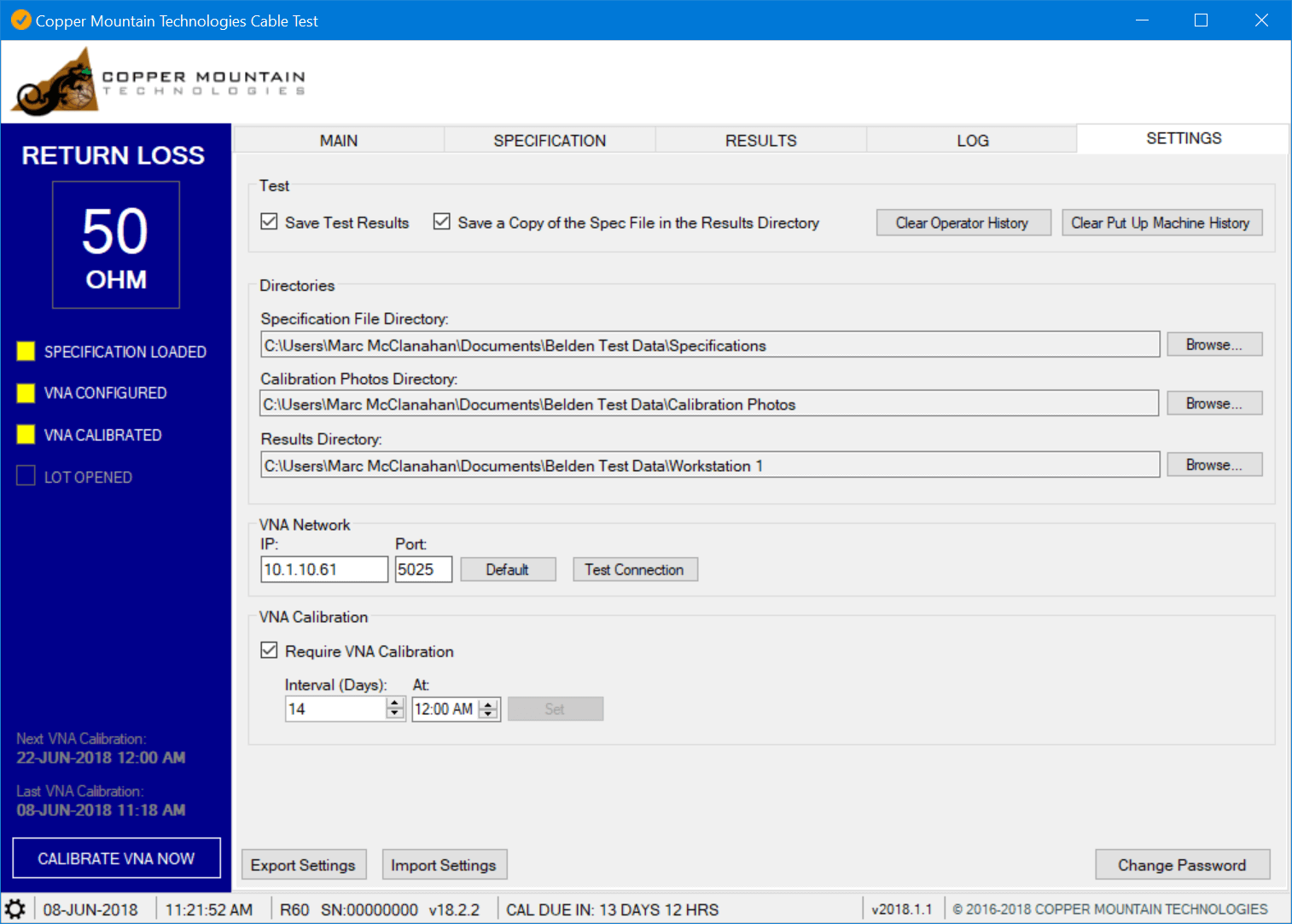Click Test Connection button
The image size is (1292, 924).
pos(635,569)
